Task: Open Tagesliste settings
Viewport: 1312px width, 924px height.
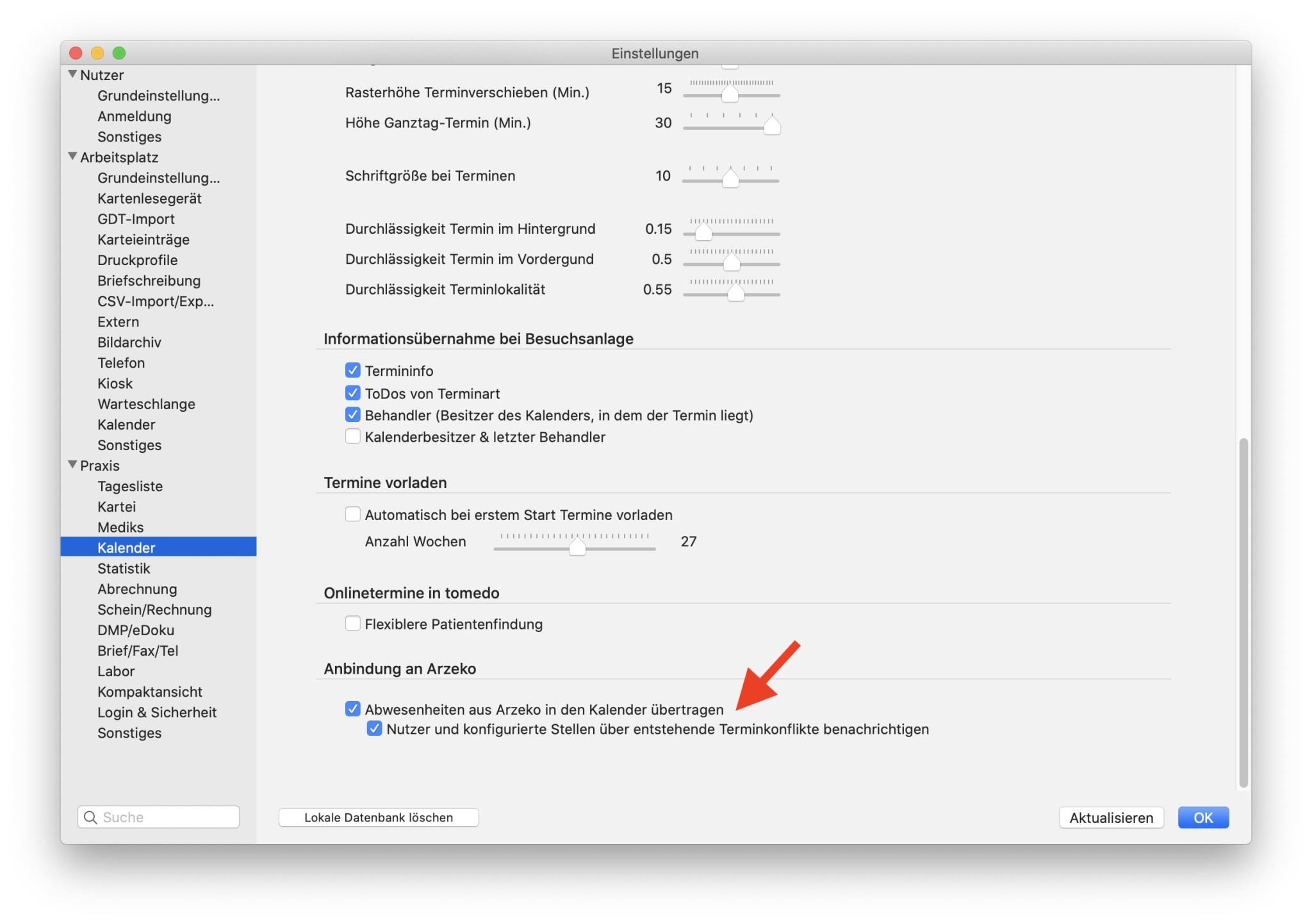Action: 130,485
